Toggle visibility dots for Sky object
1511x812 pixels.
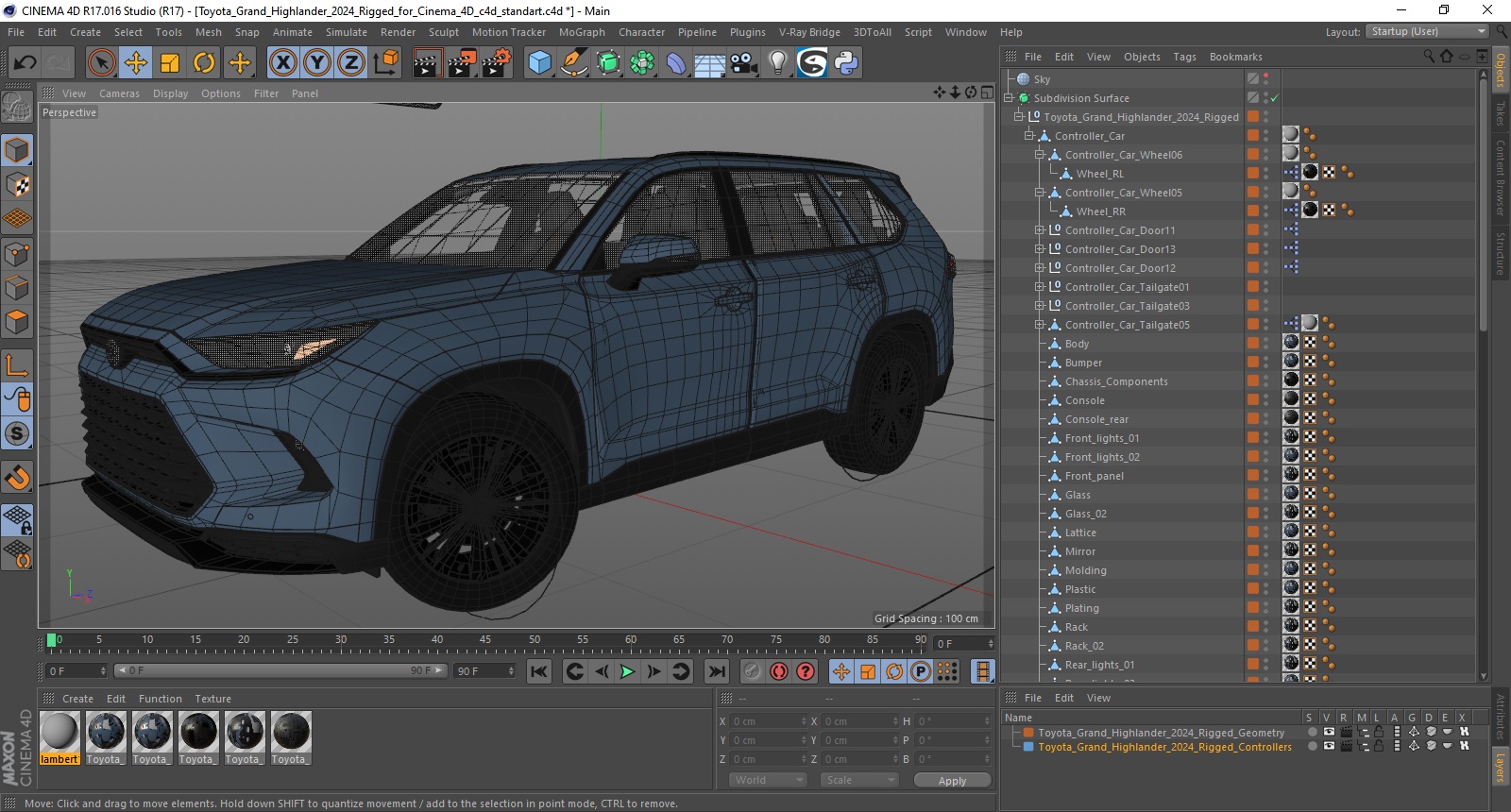point(1265,79)
